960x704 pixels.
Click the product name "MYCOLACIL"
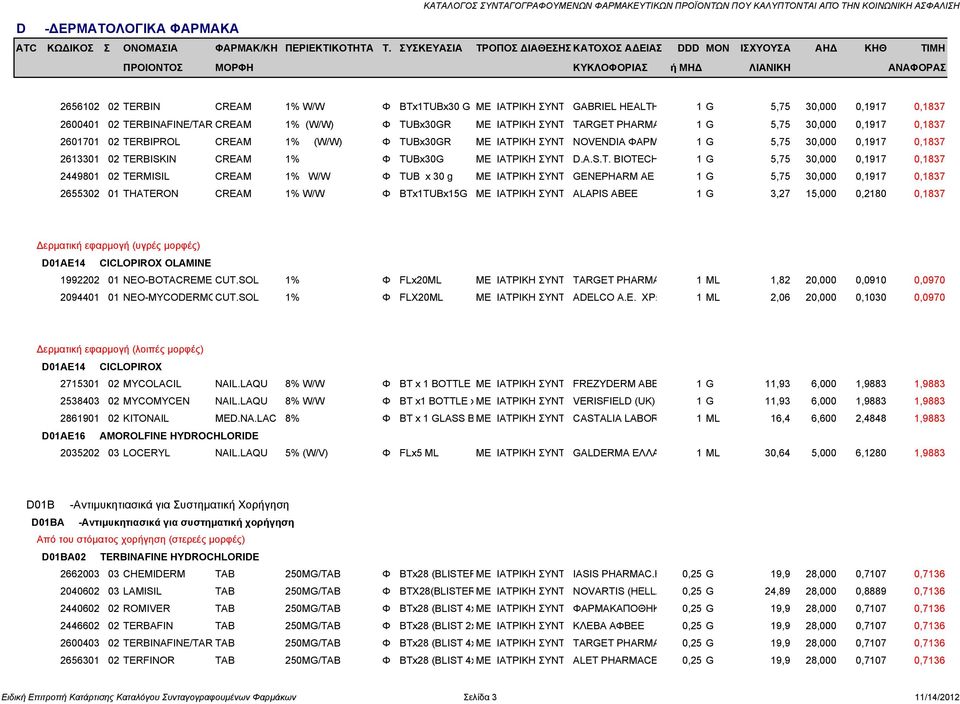(x=152, y=384)
